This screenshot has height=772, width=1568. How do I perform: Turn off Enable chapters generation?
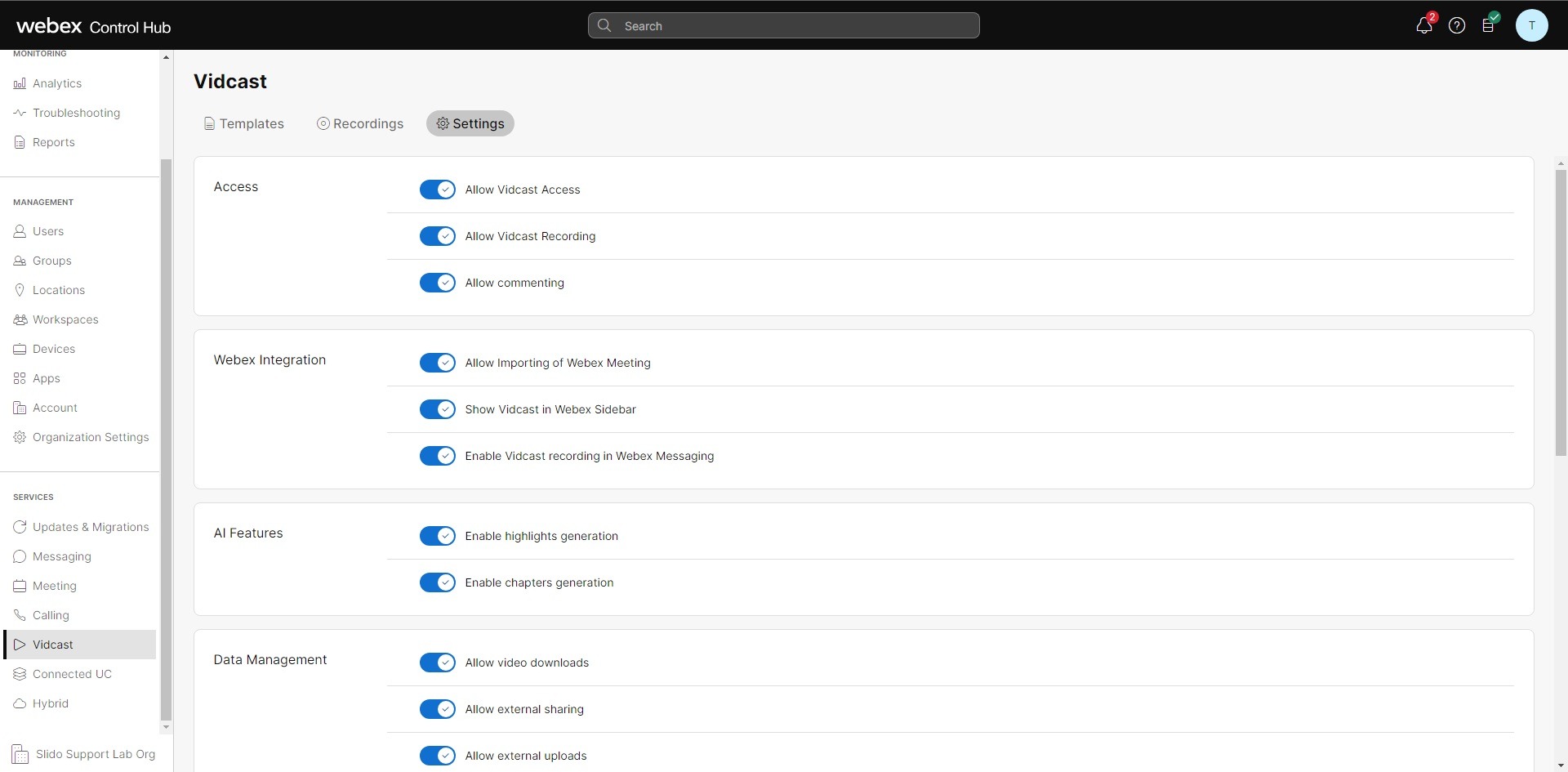pyautogui.click(x=437, y=582)
